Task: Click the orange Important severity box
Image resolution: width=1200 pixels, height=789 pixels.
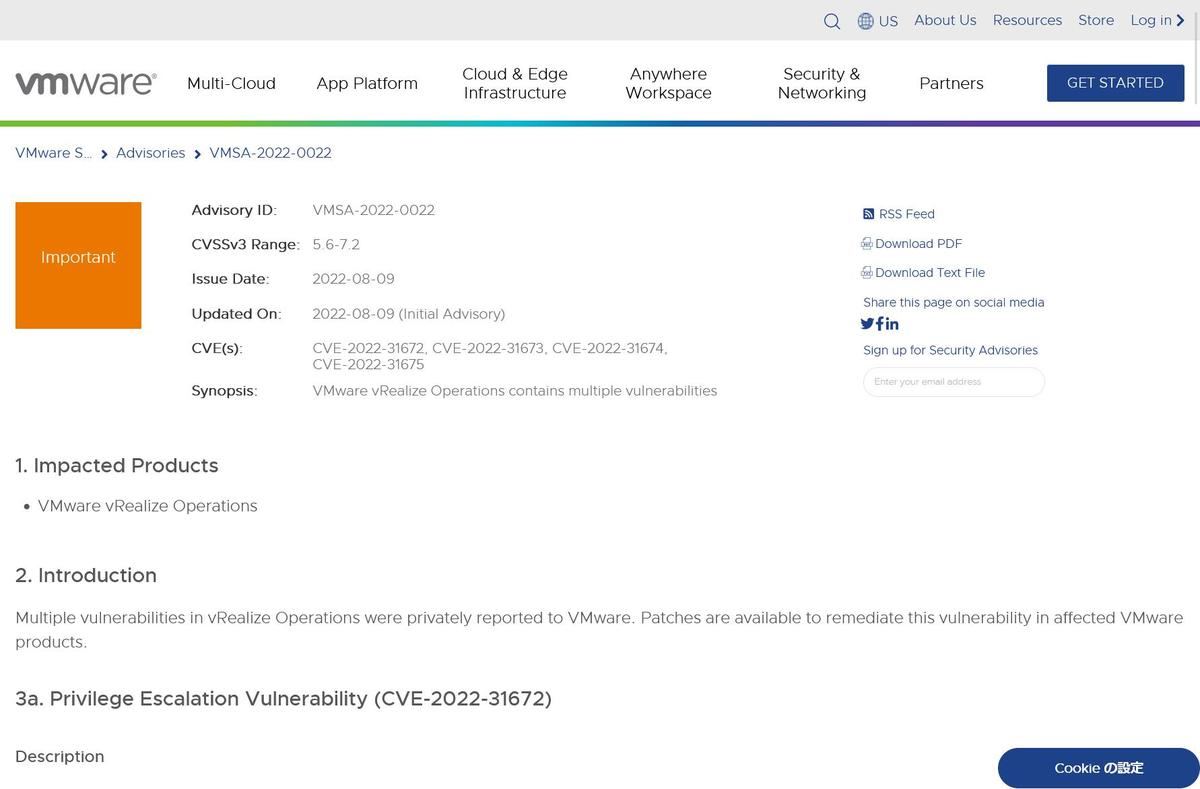Action: (78, 265)
